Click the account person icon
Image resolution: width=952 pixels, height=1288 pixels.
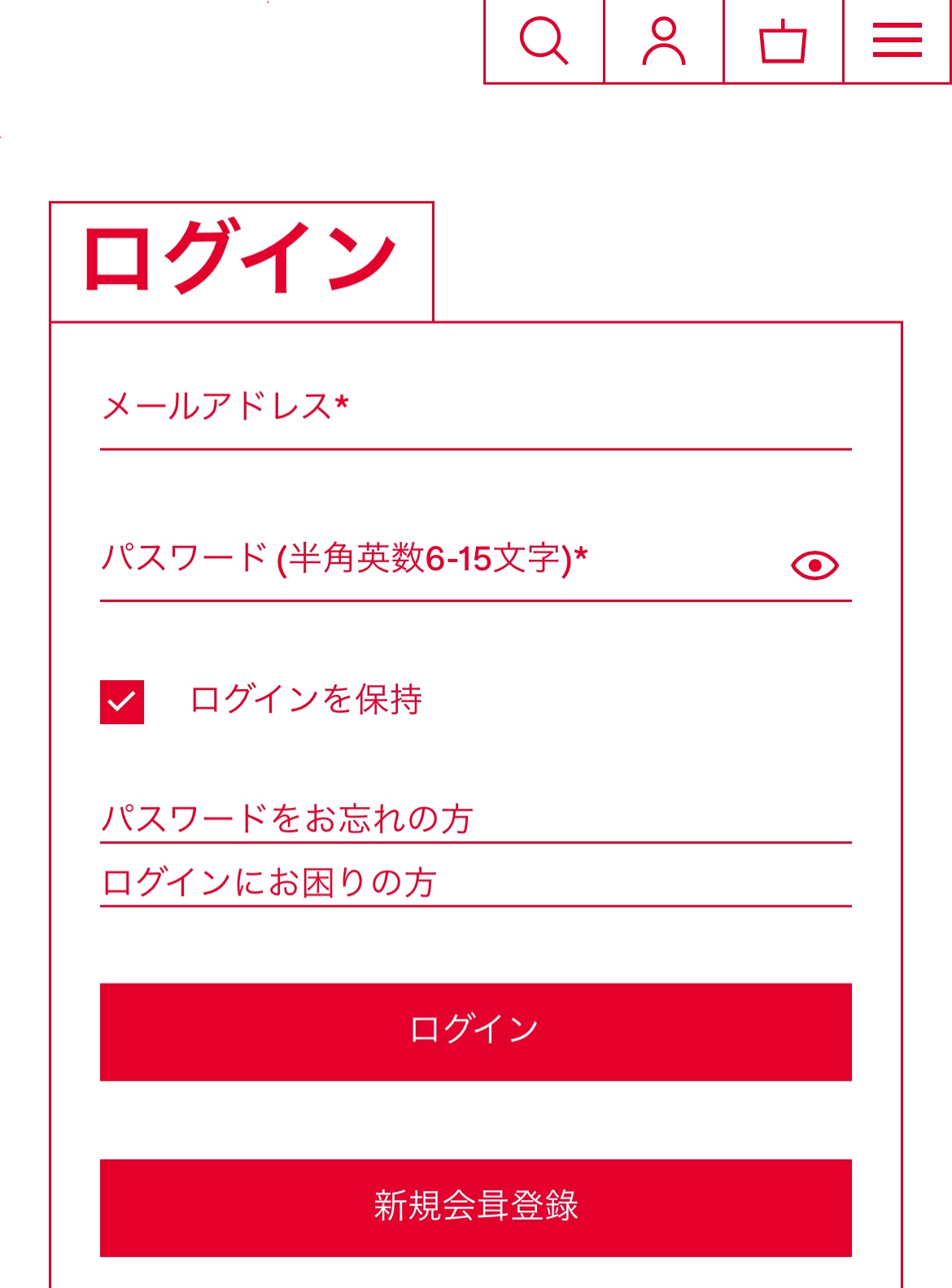(664, 41)
